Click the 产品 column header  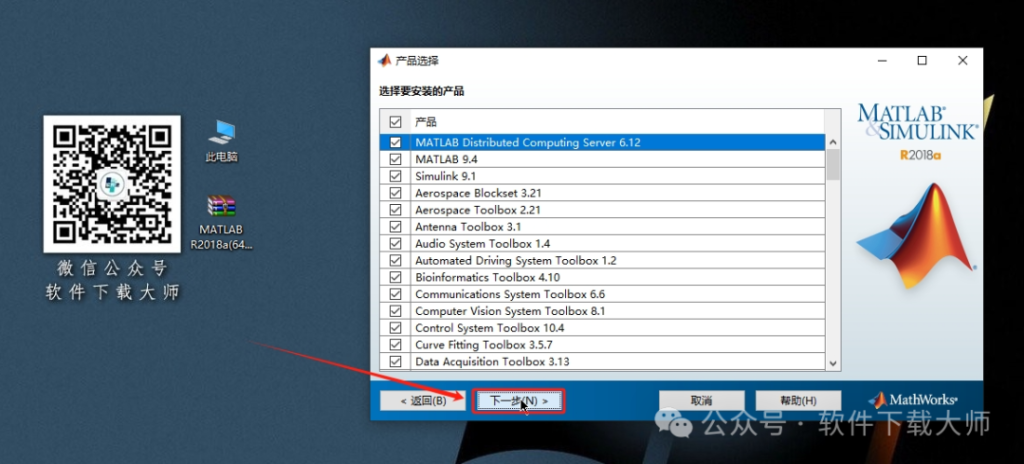point(617,122)
